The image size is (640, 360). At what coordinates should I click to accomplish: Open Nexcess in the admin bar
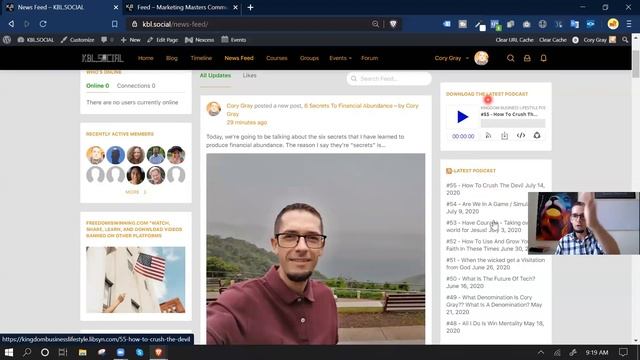pos(200,40)
